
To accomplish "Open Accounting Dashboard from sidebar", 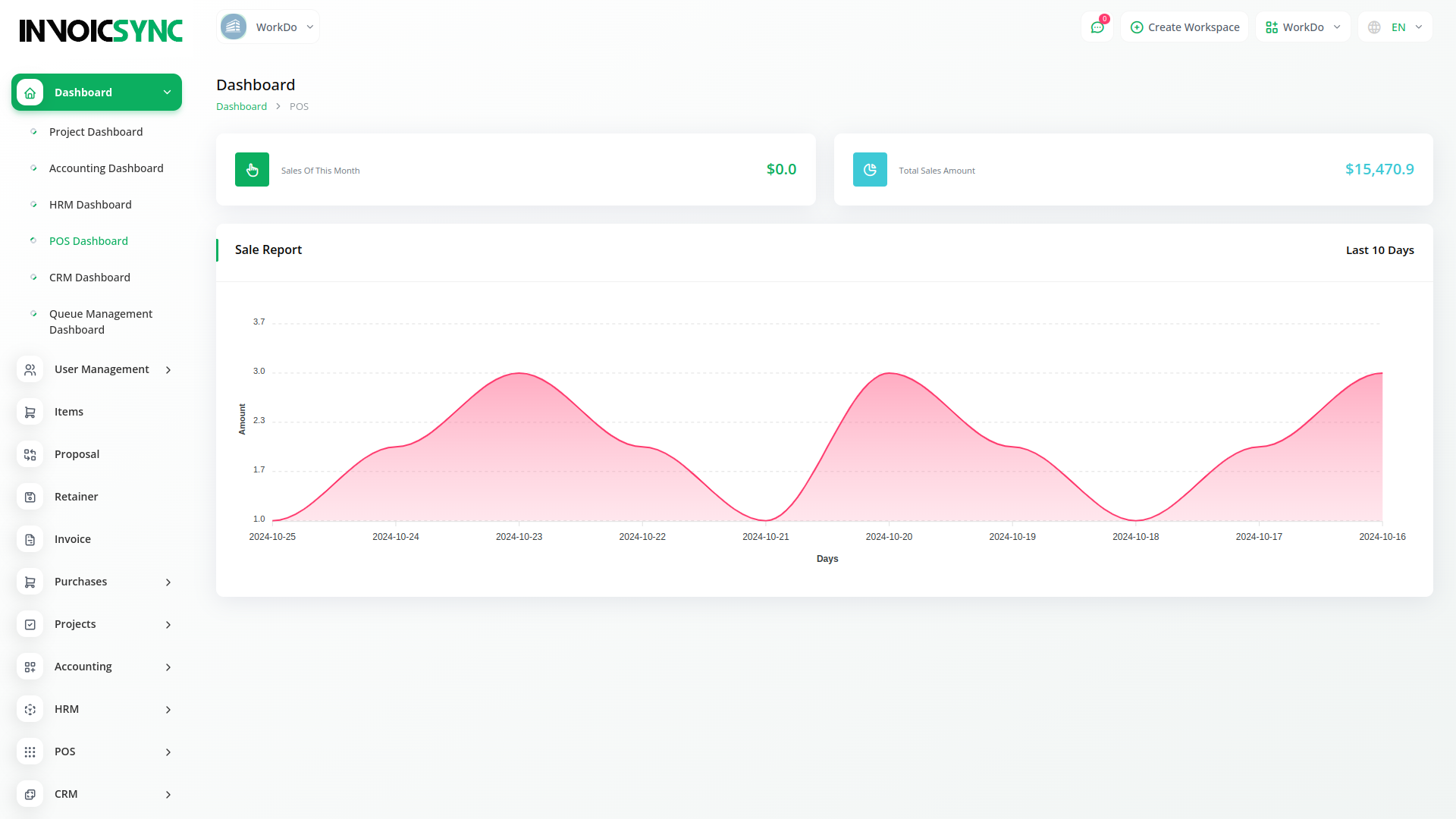I will [x=106, y=168].
